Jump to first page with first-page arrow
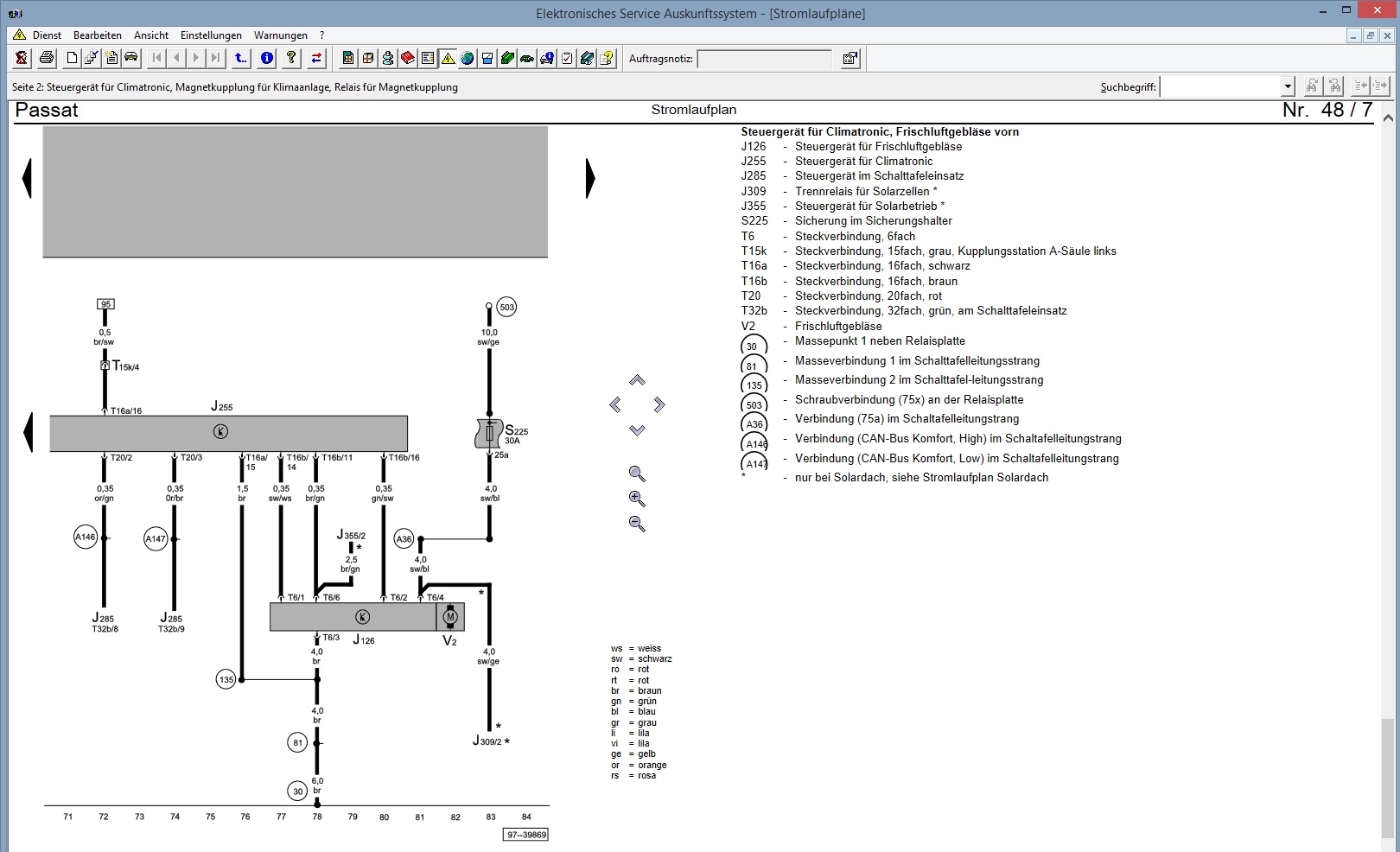The height and width of the screenshot is (852, 1400). point(156,58)
